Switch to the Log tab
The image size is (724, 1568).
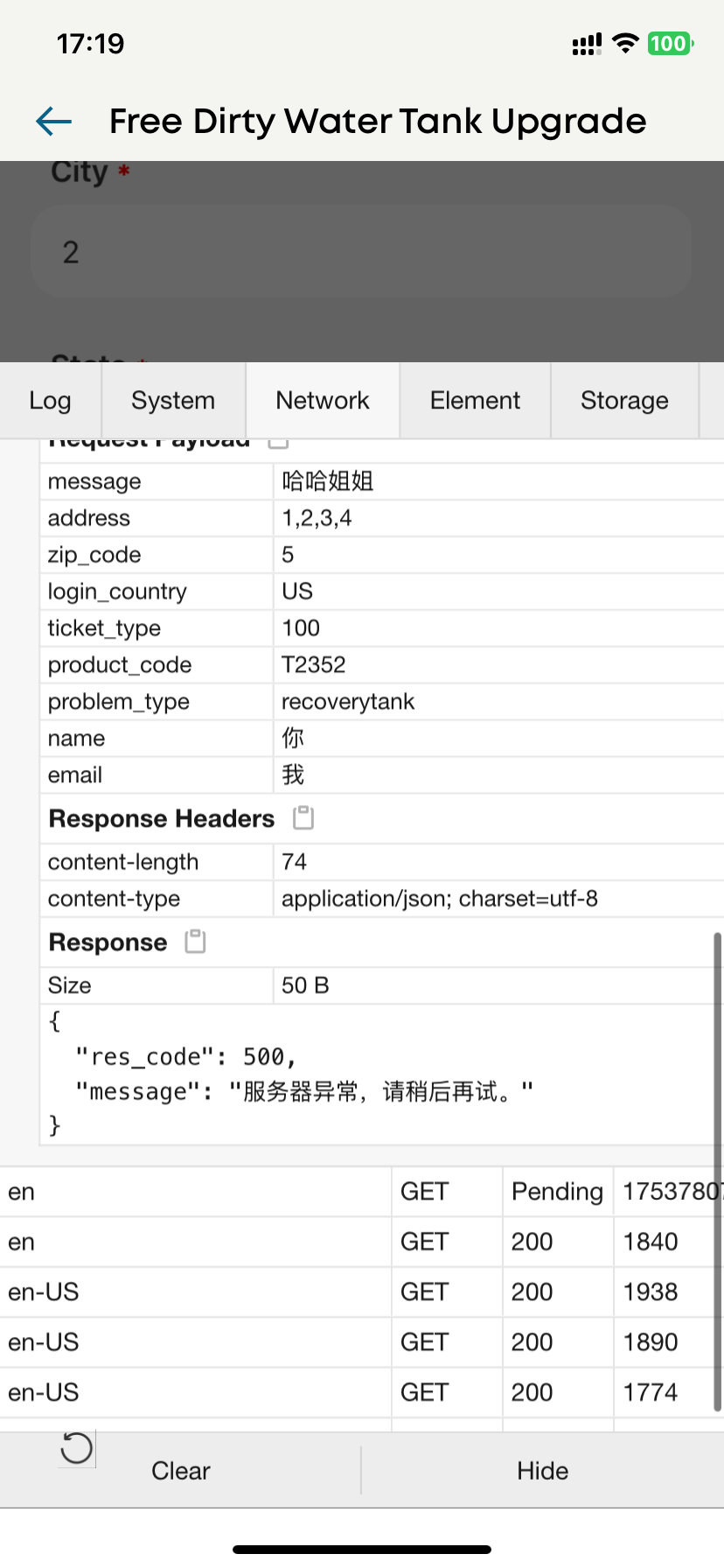click(50, 401)
